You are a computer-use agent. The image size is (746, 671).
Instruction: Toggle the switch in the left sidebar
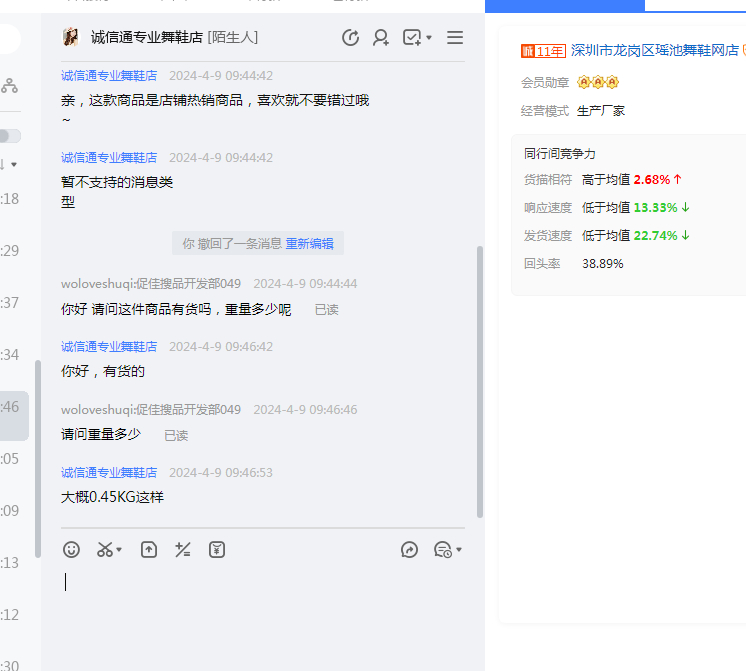pos(10,136)
